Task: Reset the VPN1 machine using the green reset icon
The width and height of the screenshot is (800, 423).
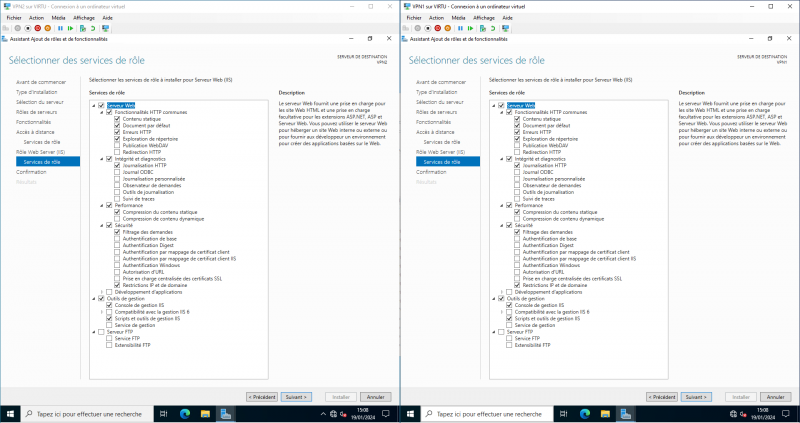Action: point(470,28)
